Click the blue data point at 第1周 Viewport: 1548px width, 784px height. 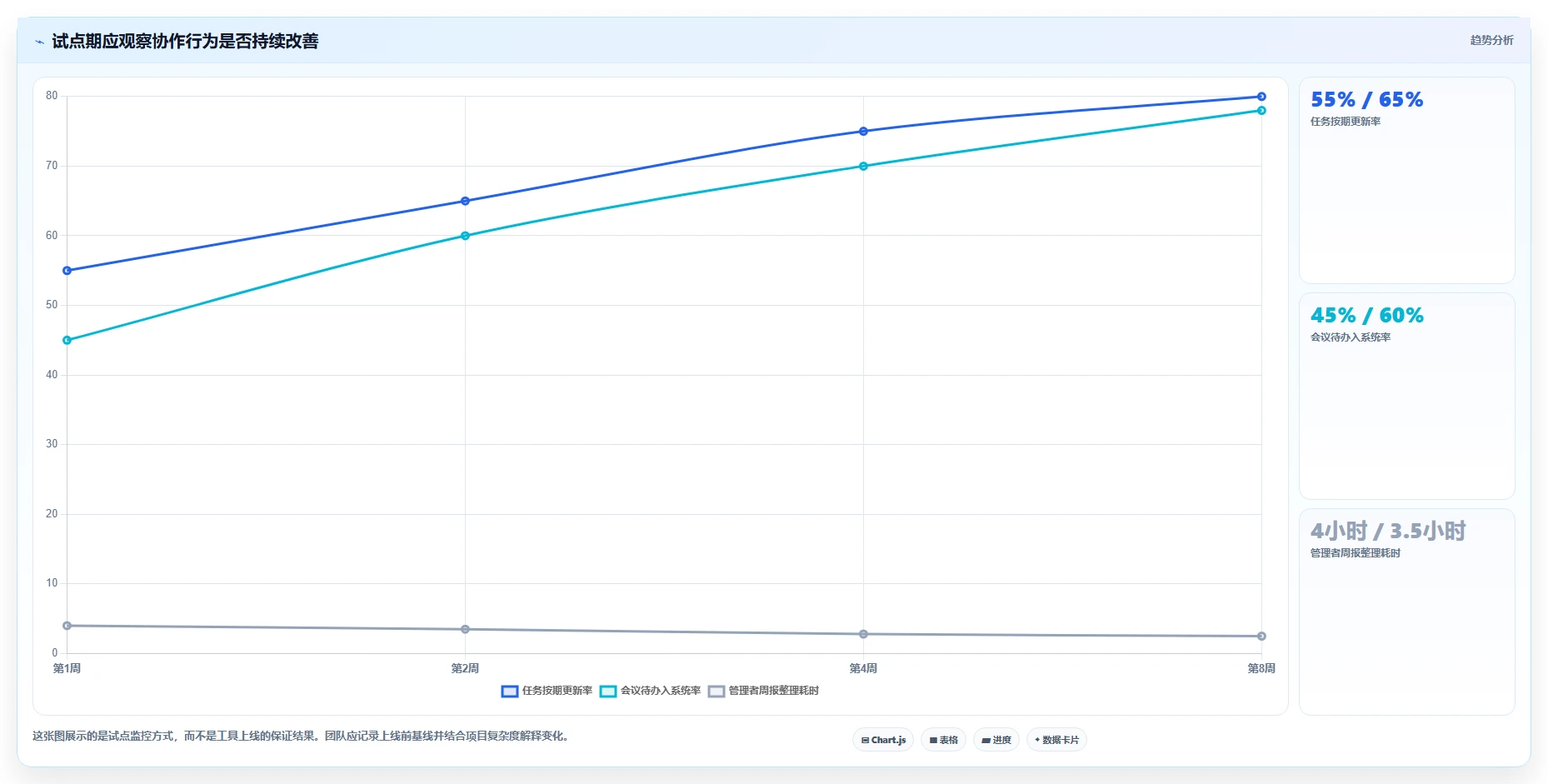pyautogui.click(x=67, y=271)
